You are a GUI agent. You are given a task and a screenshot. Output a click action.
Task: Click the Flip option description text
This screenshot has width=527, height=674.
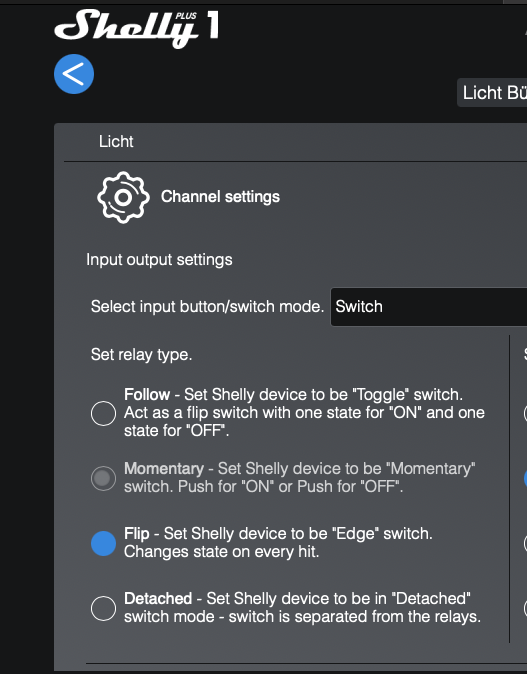click(278, 542)
